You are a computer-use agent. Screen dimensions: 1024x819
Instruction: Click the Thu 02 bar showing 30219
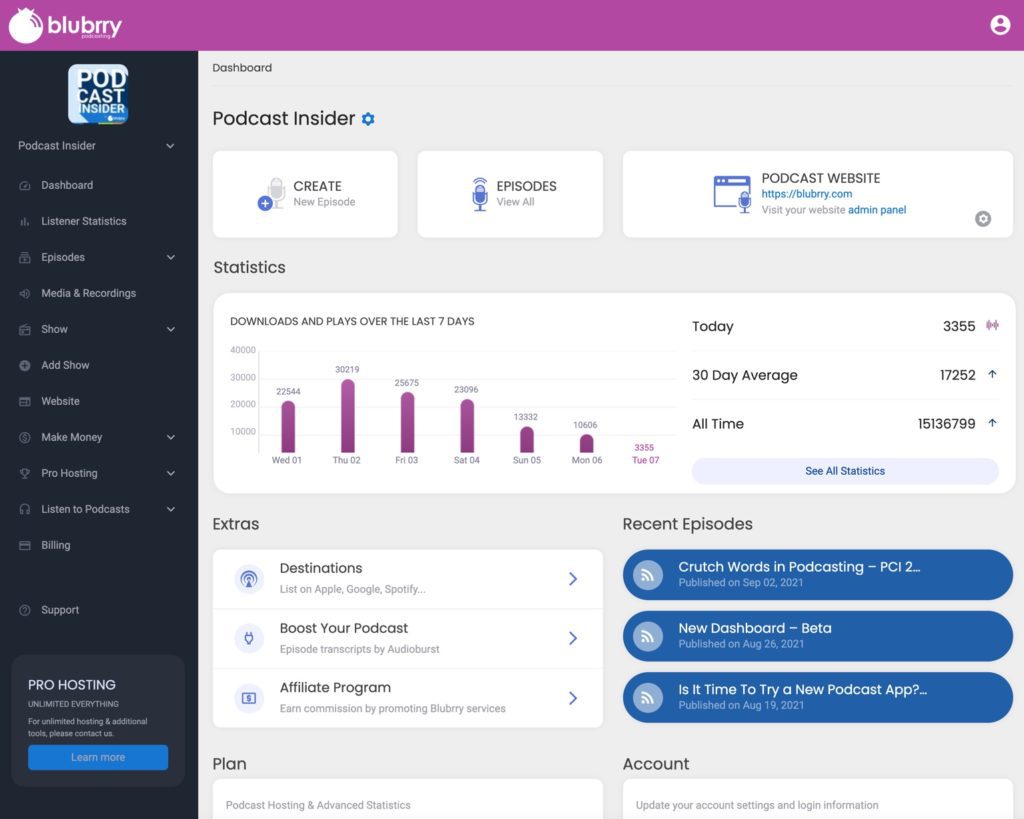(347, 416)
